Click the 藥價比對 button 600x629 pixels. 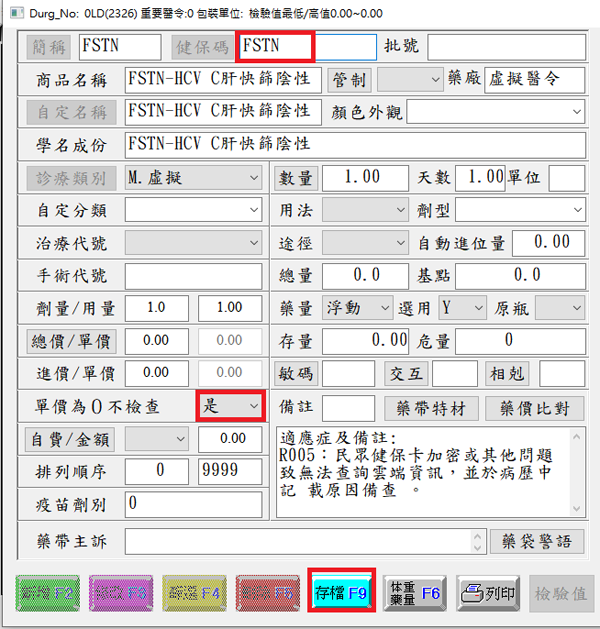pyautogui.click(x=535, y=408)
